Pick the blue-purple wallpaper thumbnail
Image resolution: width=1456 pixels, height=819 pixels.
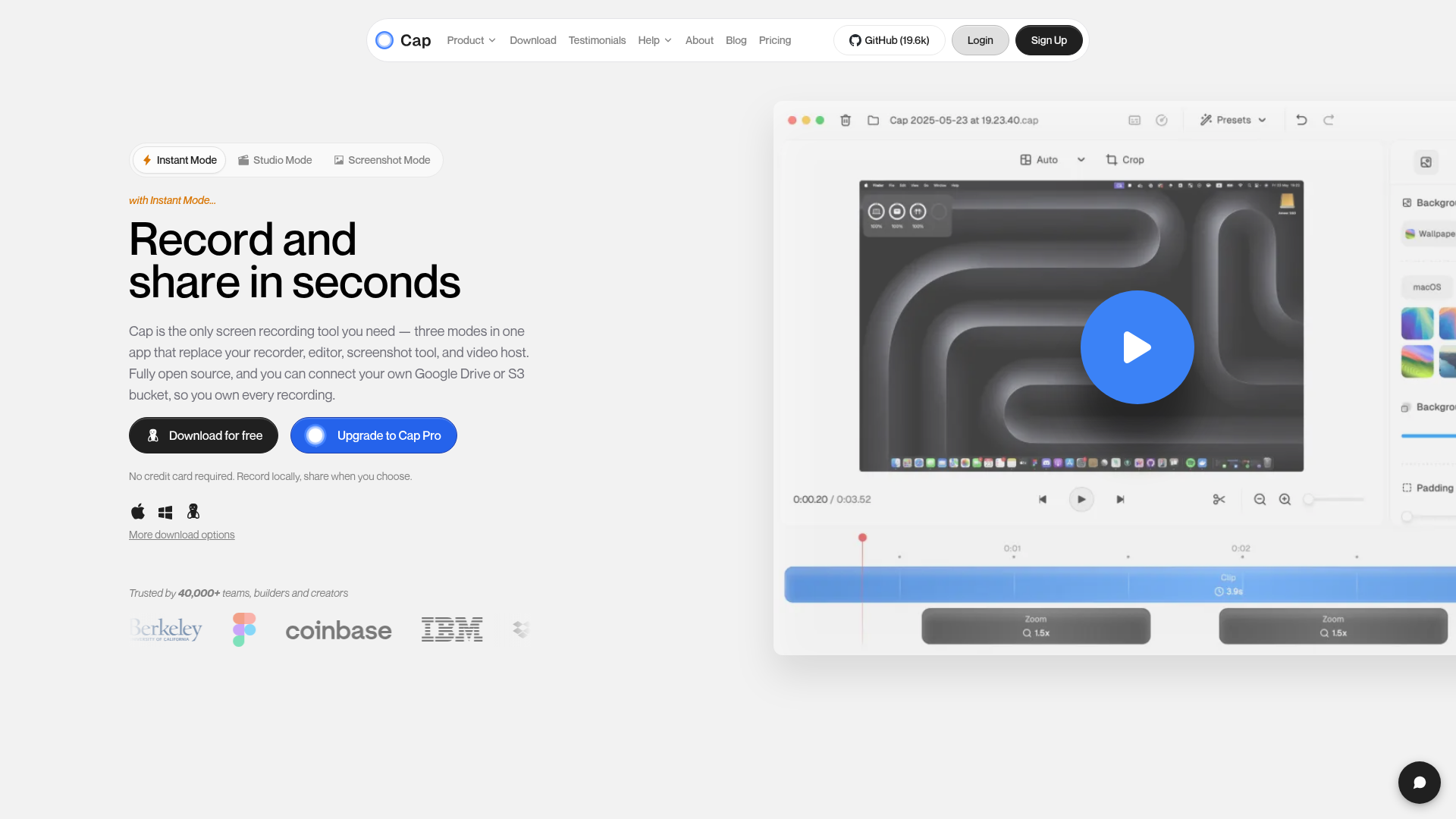pyautogui.click(x=1417, y=324)
